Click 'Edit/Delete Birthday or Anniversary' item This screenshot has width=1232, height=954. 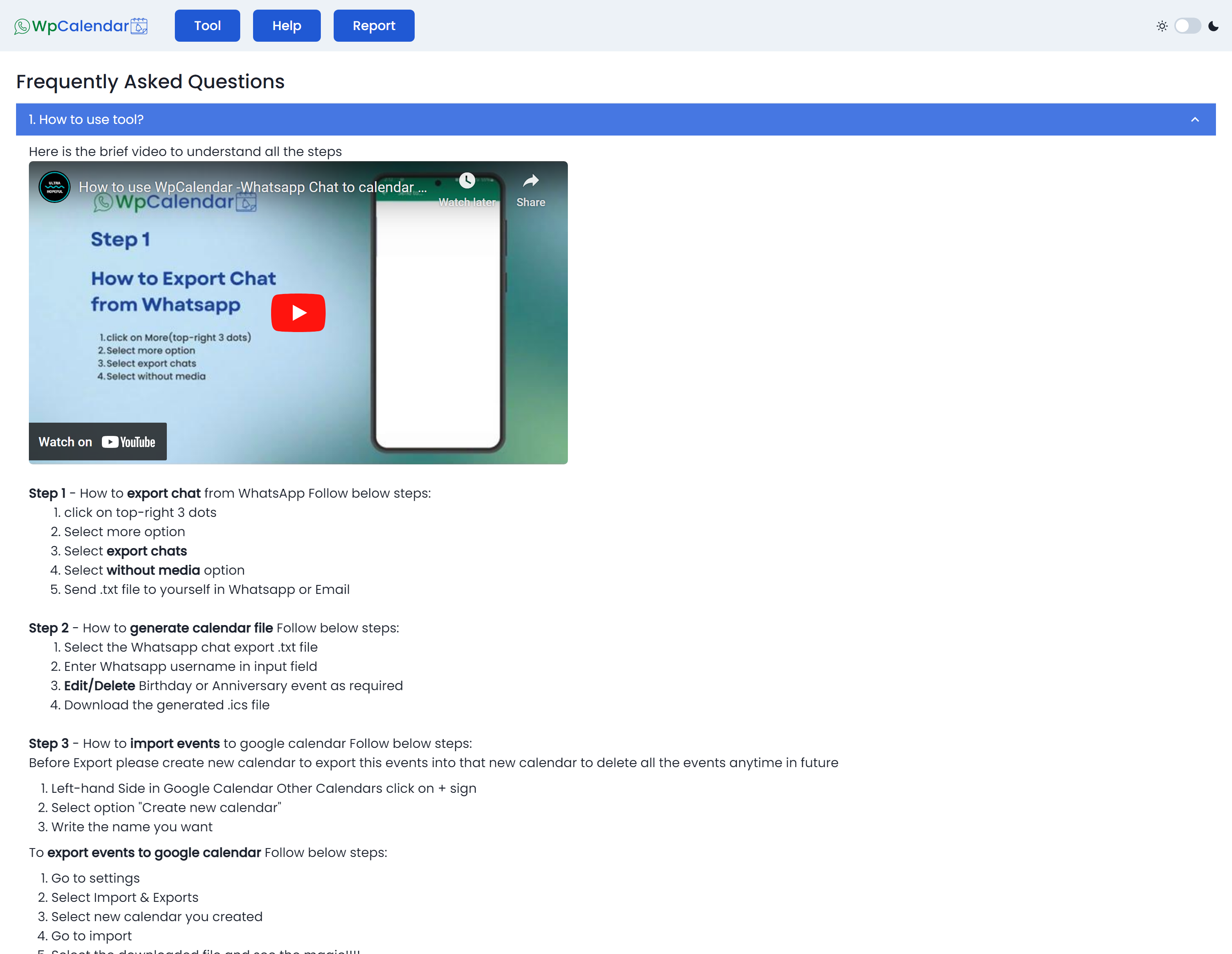tap(233, 685)
